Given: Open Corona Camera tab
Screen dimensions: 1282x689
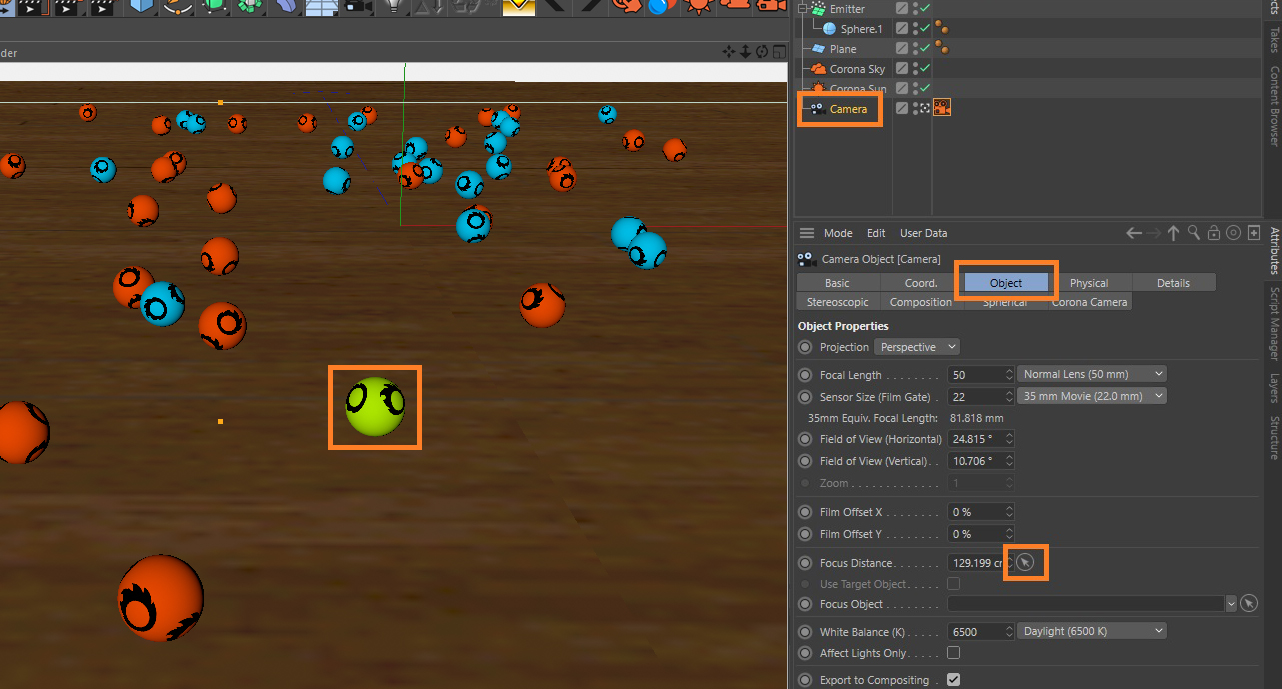Looking at the screenshot, I should [x=1090, y=302].
